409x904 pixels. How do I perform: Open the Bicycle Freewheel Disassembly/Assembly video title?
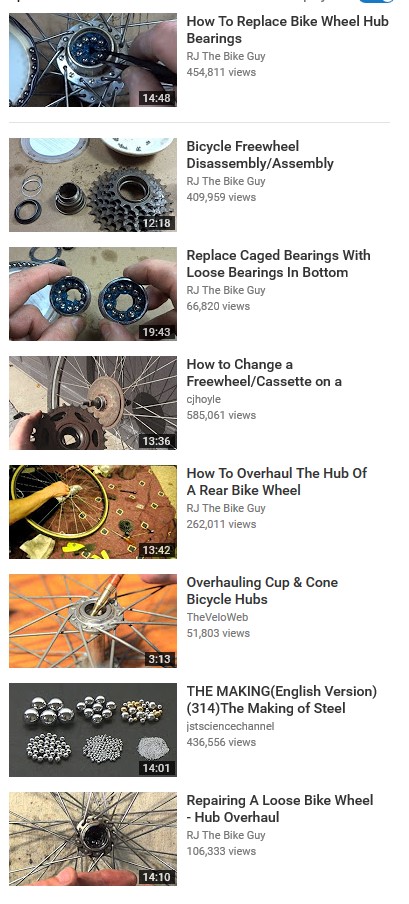tap(260, 155)
